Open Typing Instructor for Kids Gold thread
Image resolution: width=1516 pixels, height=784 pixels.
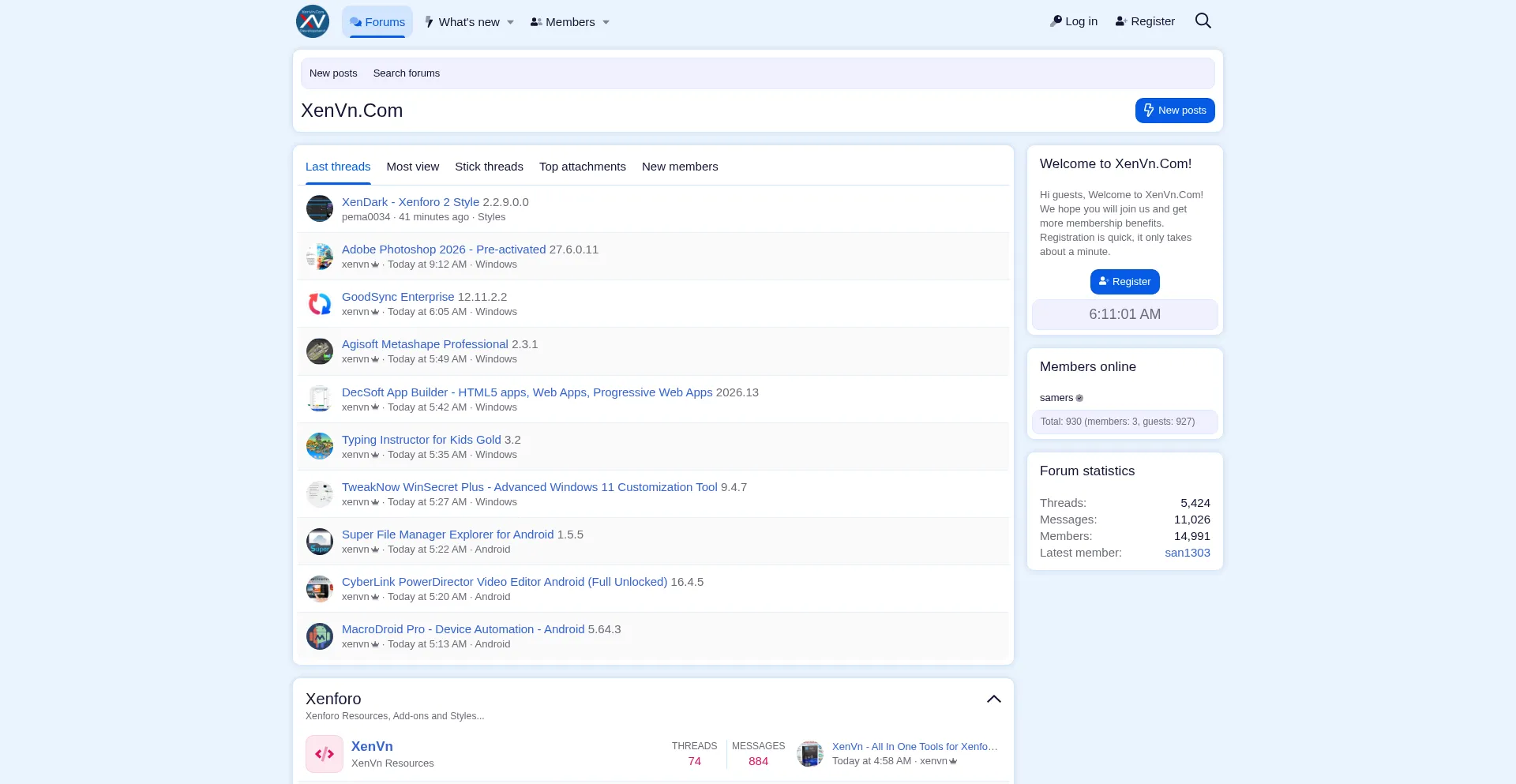422,440
